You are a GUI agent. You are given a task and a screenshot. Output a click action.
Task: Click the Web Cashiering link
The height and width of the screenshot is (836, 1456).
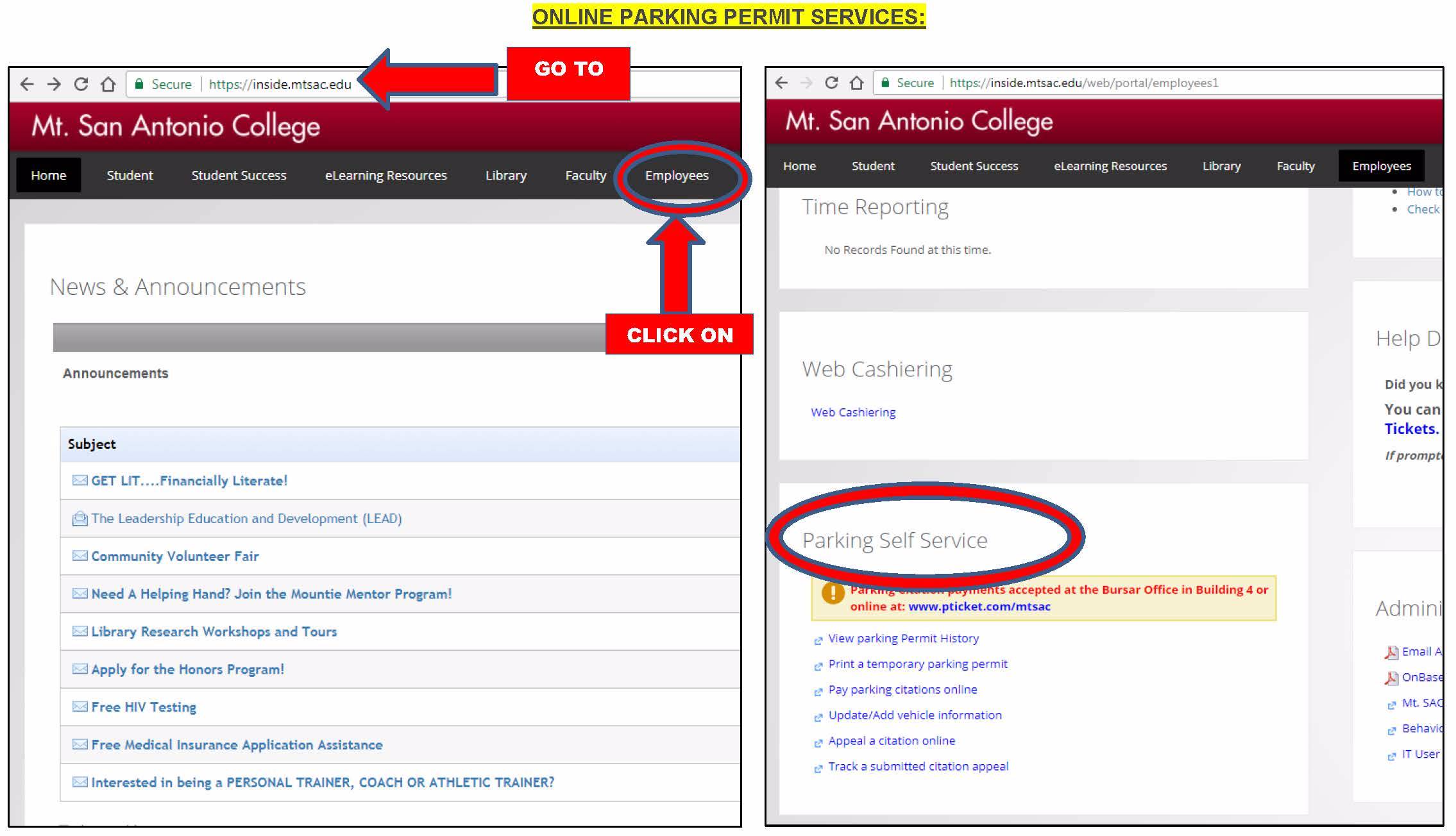(853, 412)
